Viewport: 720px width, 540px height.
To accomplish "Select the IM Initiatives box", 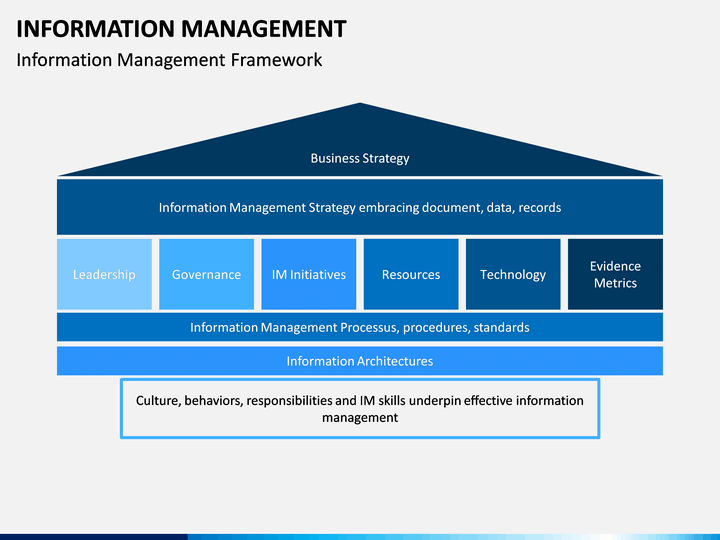I will pos(309,274).
